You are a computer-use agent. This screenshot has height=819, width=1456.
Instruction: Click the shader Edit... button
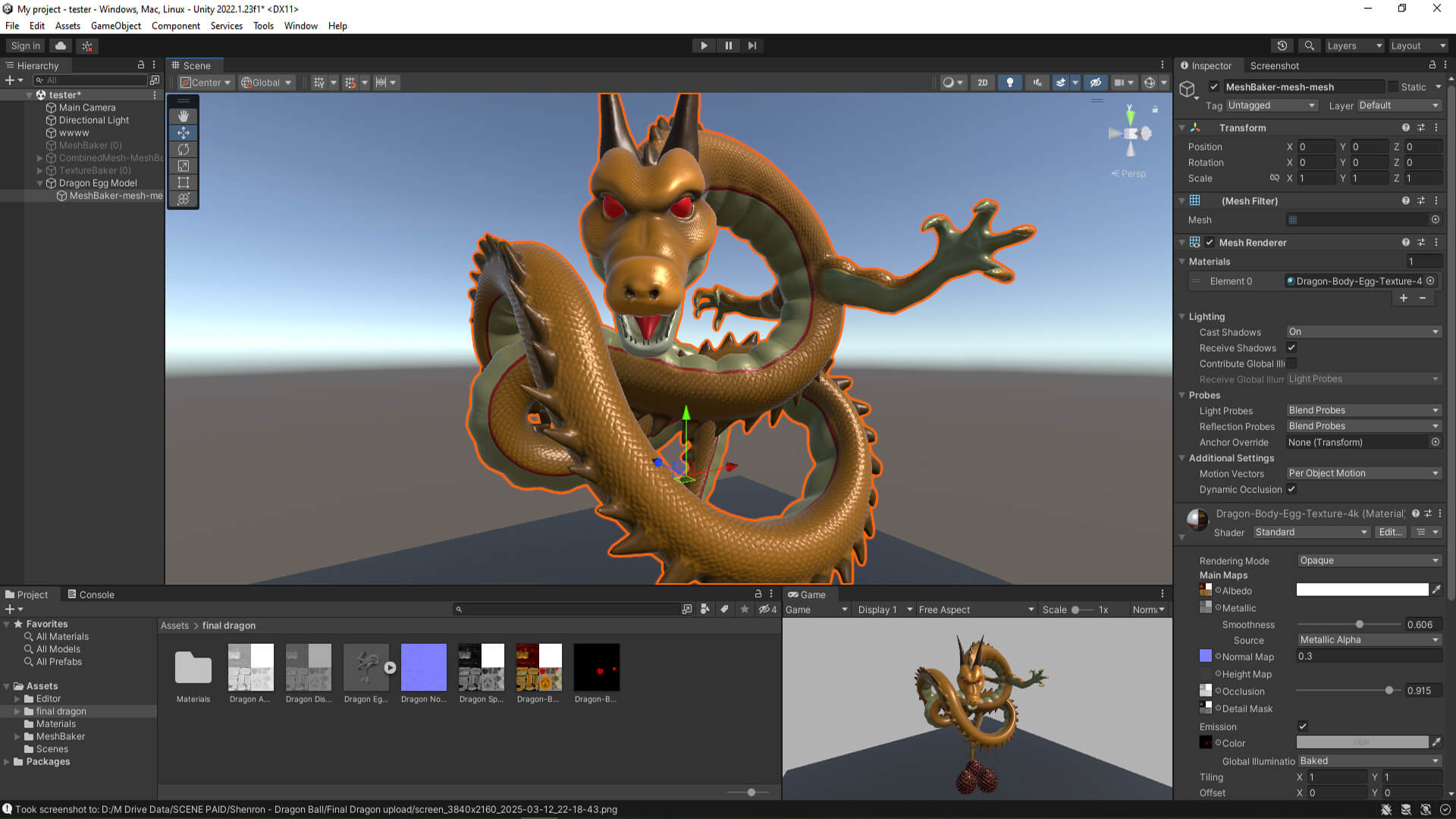pos(1390,532)
